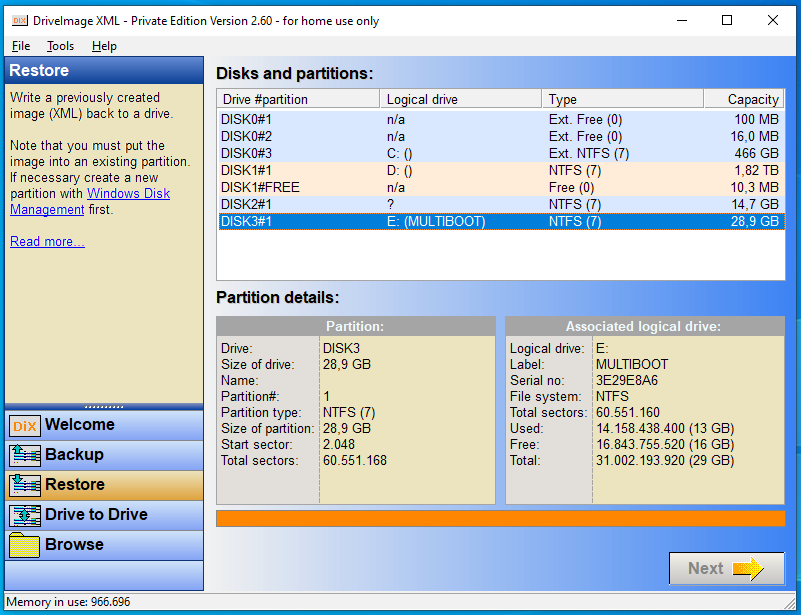Click the Free value 16.843.755.520 (16 GB)
Viewport: 801px width, 615px height.
click(x=665, y=444)
